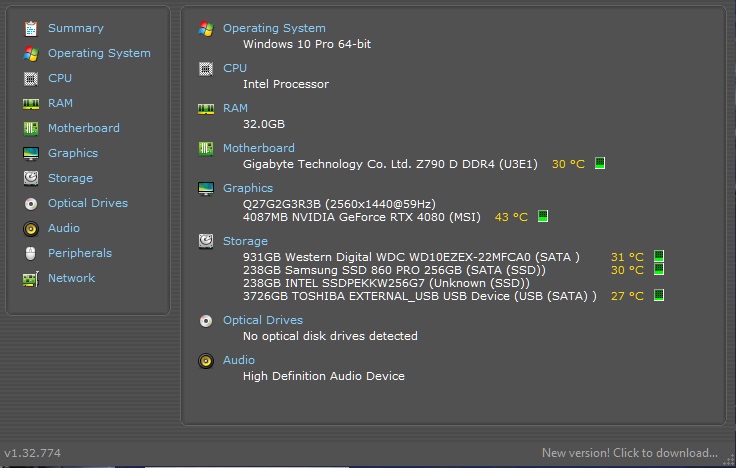This screenshot has width=736, height=468.
Task: Click Samsung SSD 860 PRO drive row
Action: 394,270
